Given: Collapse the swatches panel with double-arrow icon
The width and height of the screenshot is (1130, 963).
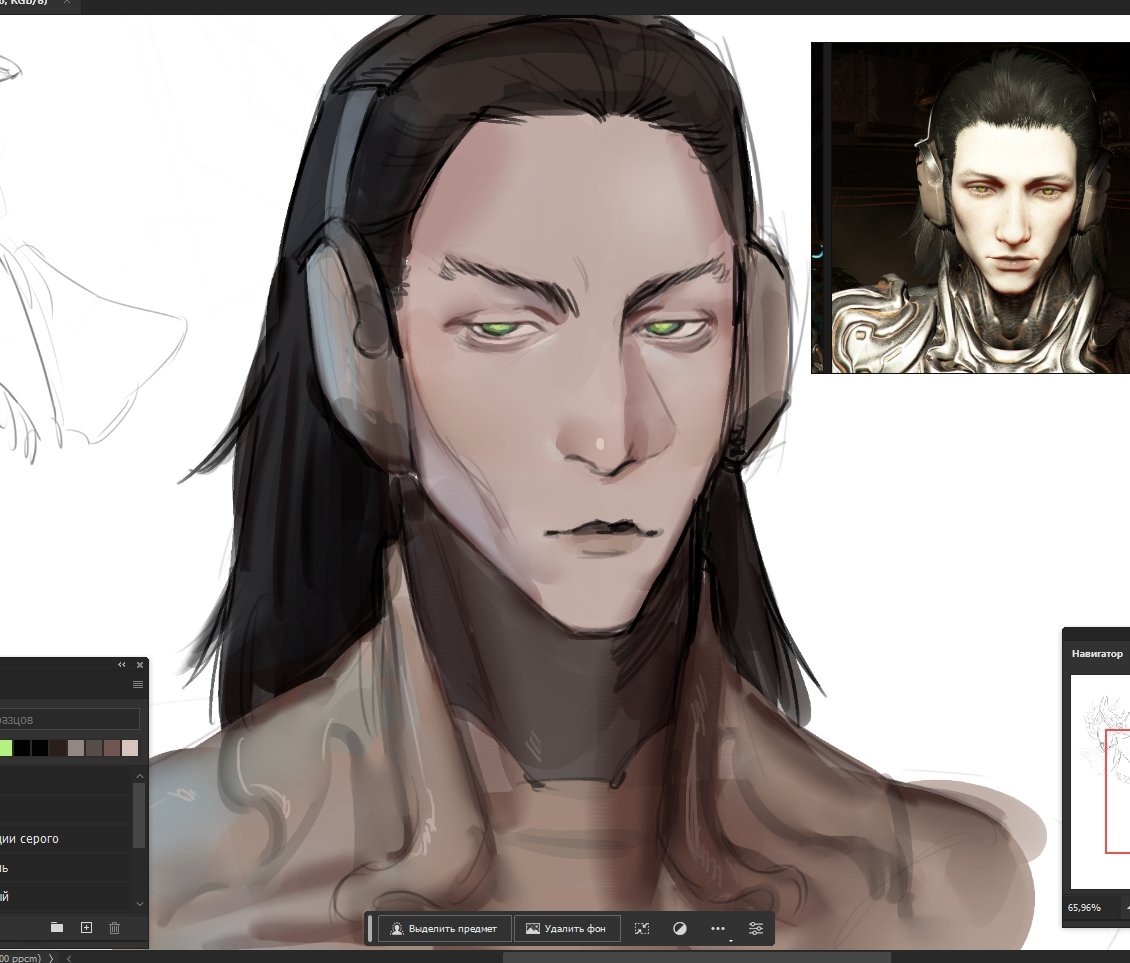Looking at the screenshot, I should 121,665.
